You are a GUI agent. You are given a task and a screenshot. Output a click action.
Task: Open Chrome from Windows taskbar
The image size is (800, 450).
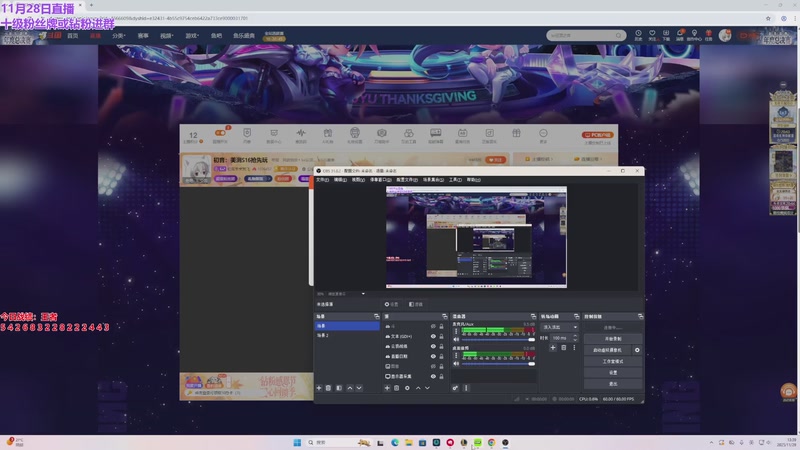pos(491,443)
